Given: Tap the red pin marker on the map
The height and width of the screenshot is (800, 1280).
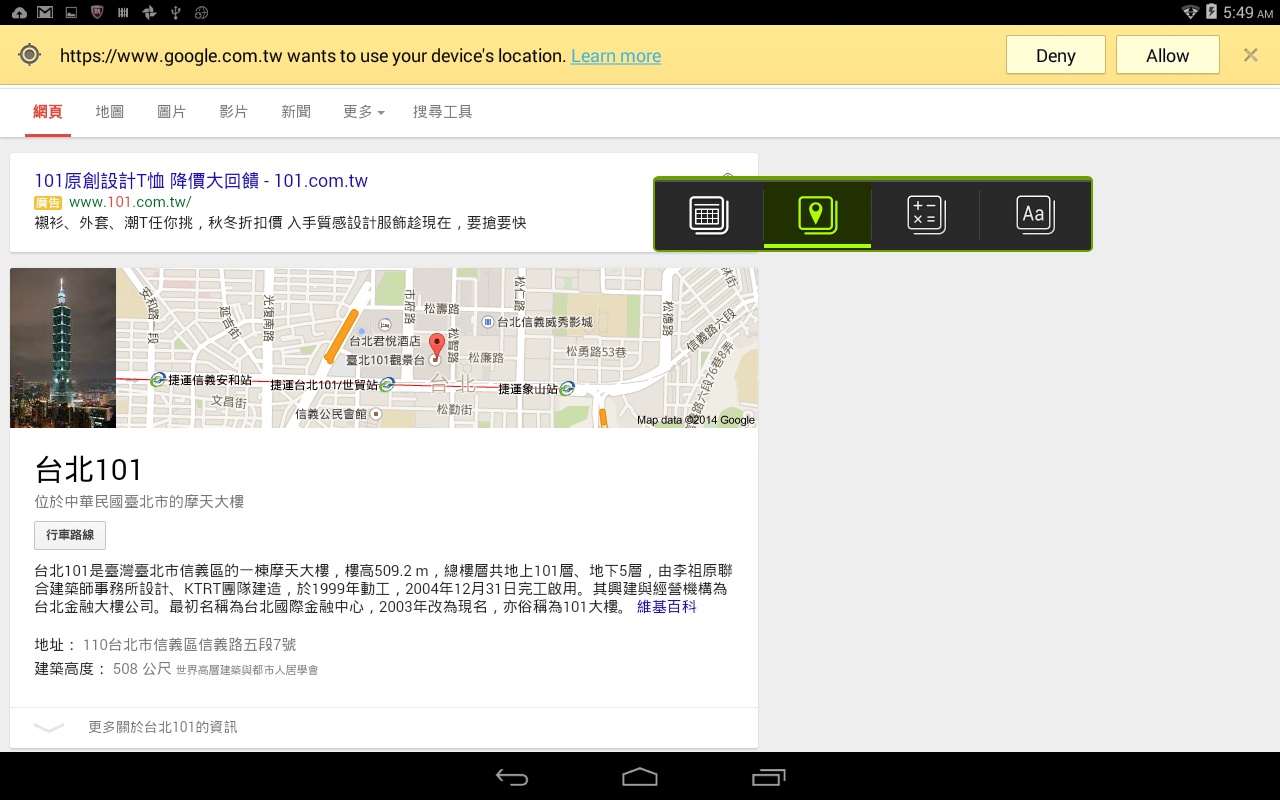Looking at the screenshot, I should tap(436, 345).
